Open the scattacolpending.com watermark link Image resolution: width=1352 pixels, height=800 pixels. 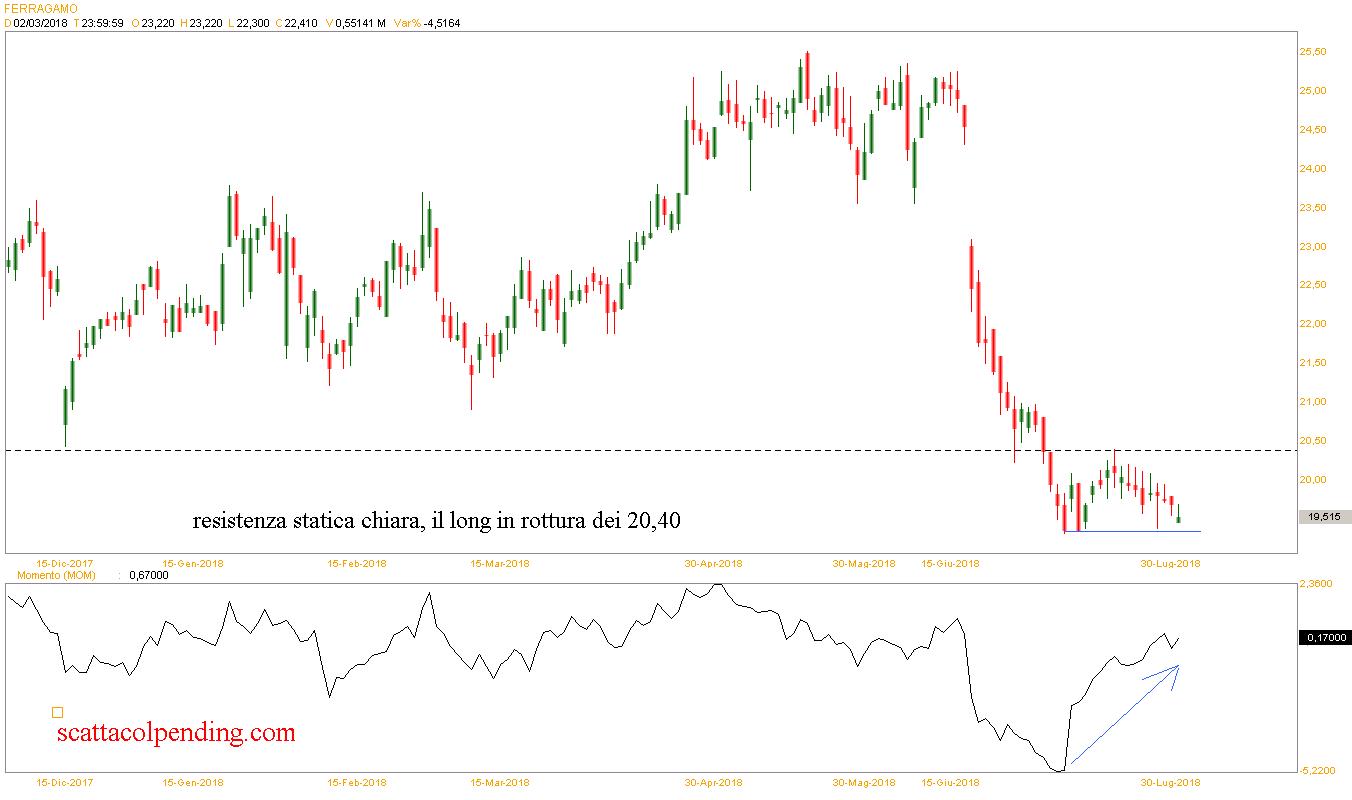coord(176,733)
